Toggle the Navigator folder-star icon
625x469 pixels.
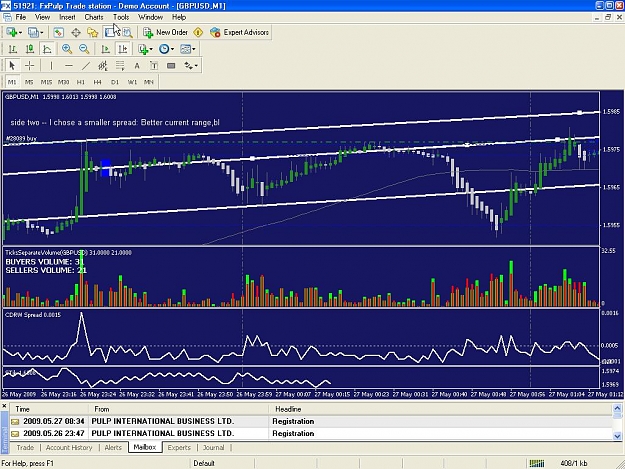[92, 32]
